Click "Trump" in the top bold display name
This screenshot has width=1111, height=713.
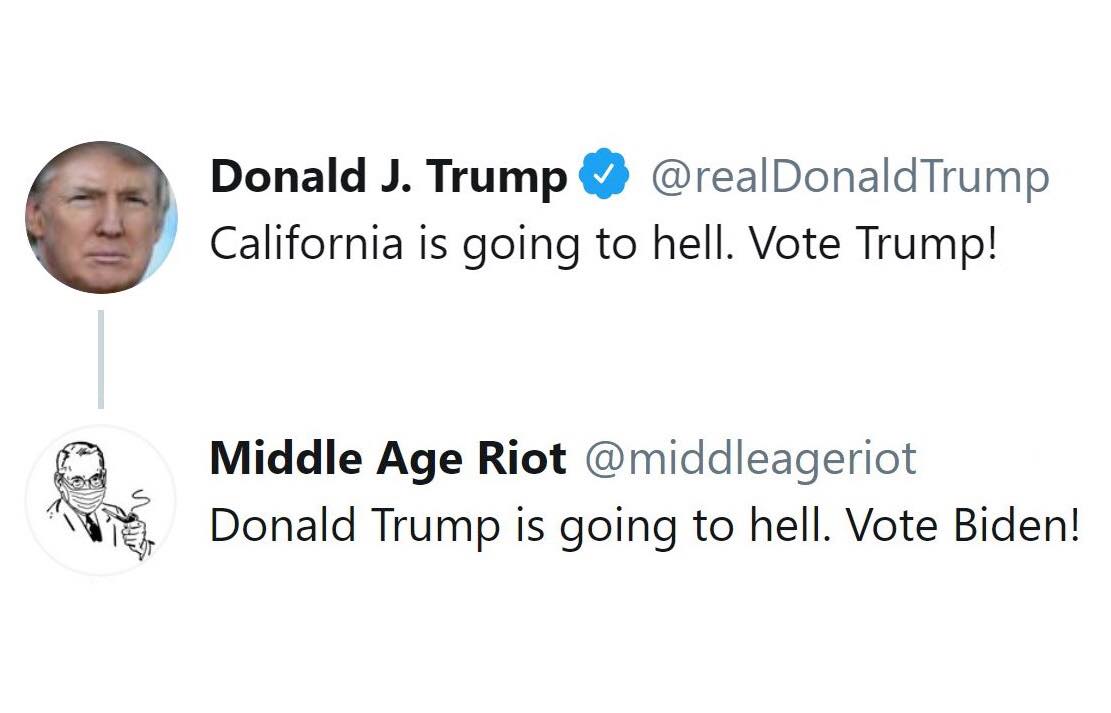coord(496,178)
